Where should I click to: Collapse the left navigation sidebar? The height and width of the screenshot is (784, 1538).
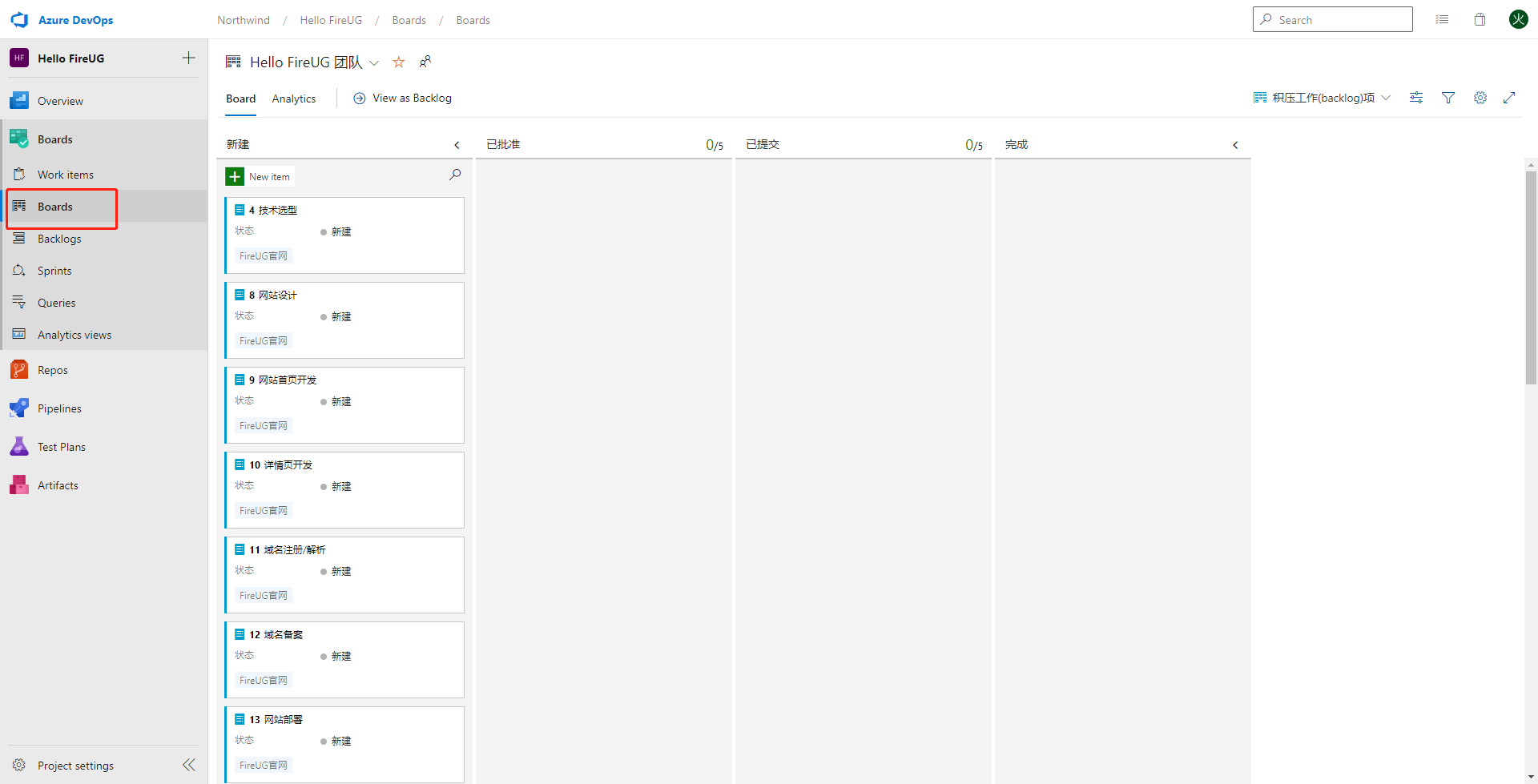[x=189, y=765]
